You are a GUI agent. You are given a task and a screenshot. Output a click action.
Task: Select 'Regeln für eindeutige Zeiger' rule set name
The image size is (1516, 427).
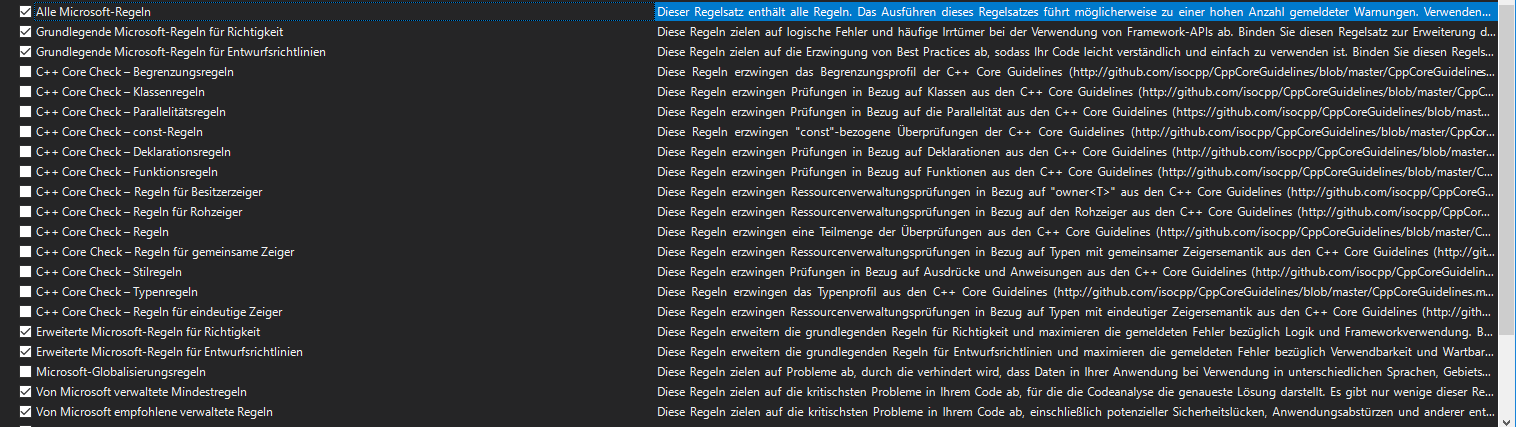click(159, 311)
